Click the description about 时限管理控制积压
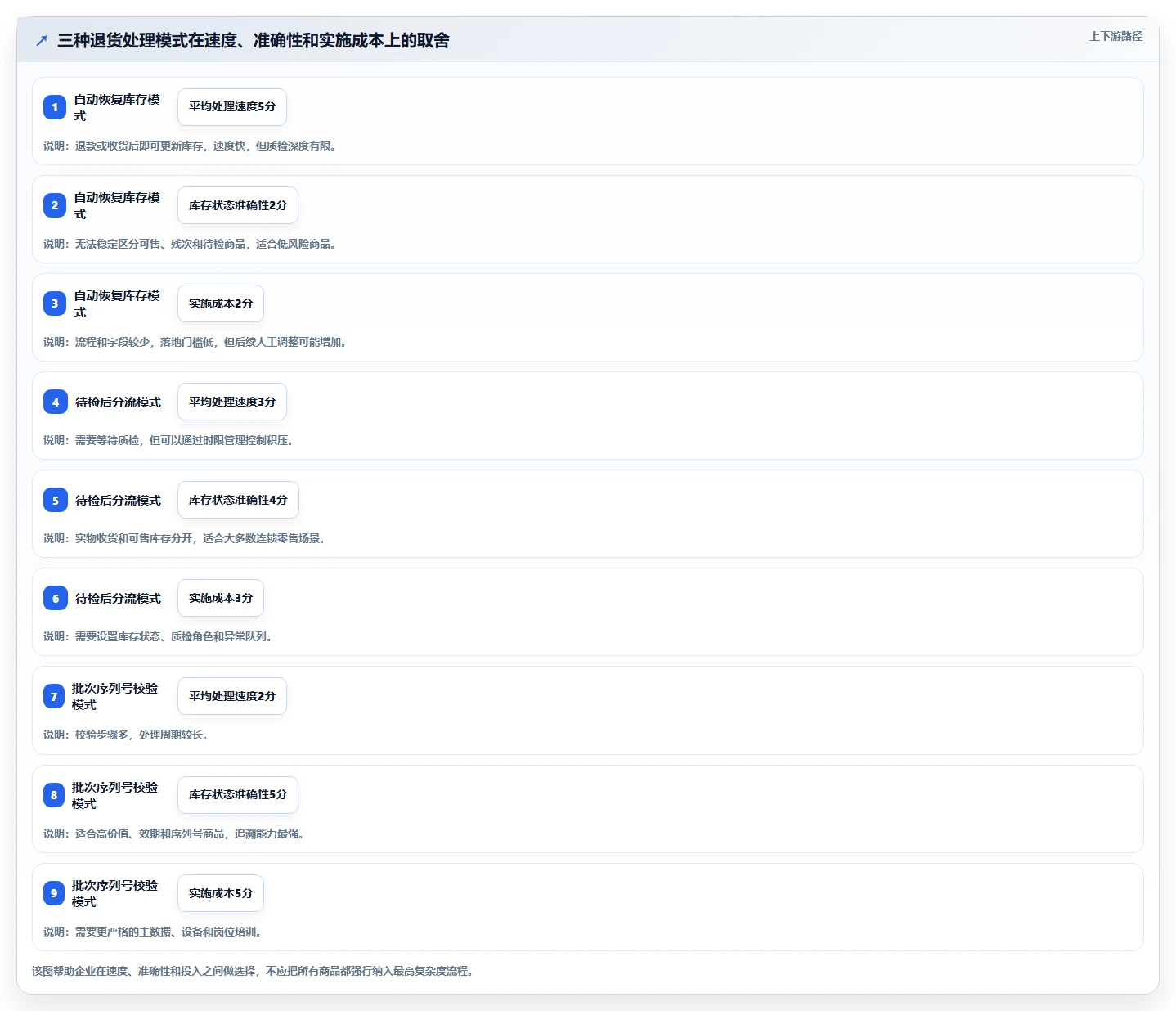This screenshot has width=1176, height=1011. click(168, 440)
